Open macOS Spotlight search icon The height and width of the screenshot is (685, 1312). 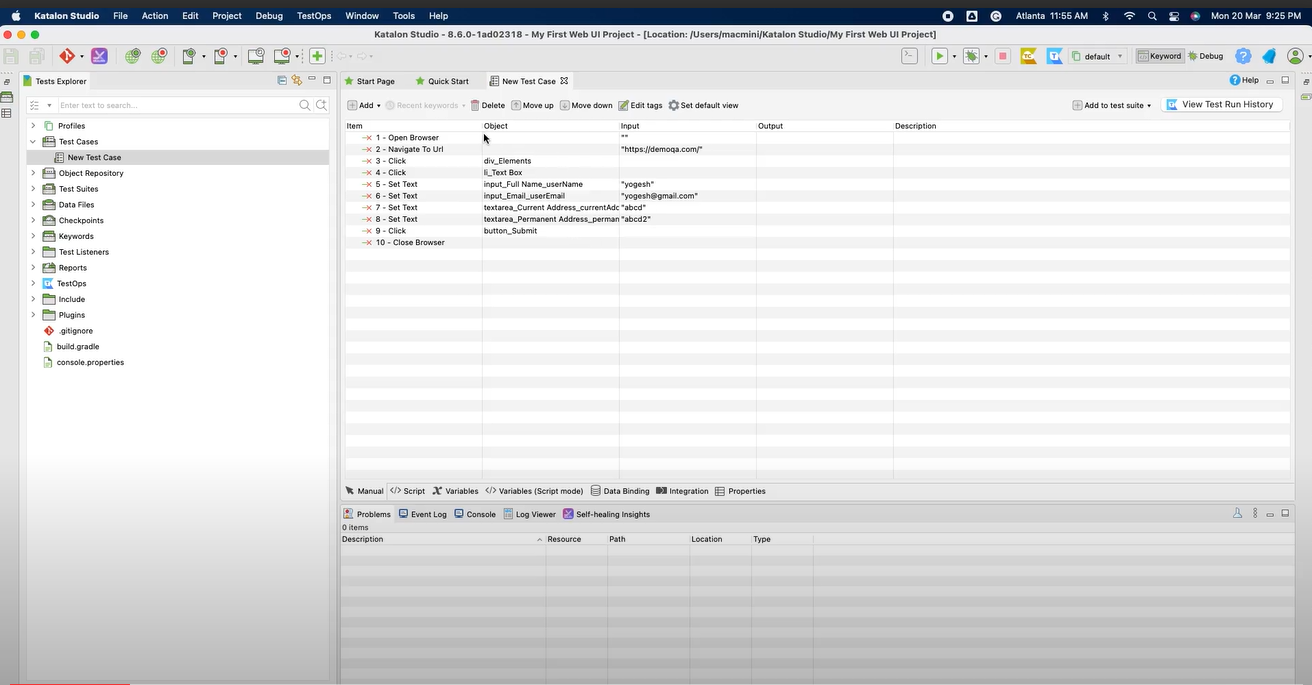pyautogui.click(x=1152, y=16)
